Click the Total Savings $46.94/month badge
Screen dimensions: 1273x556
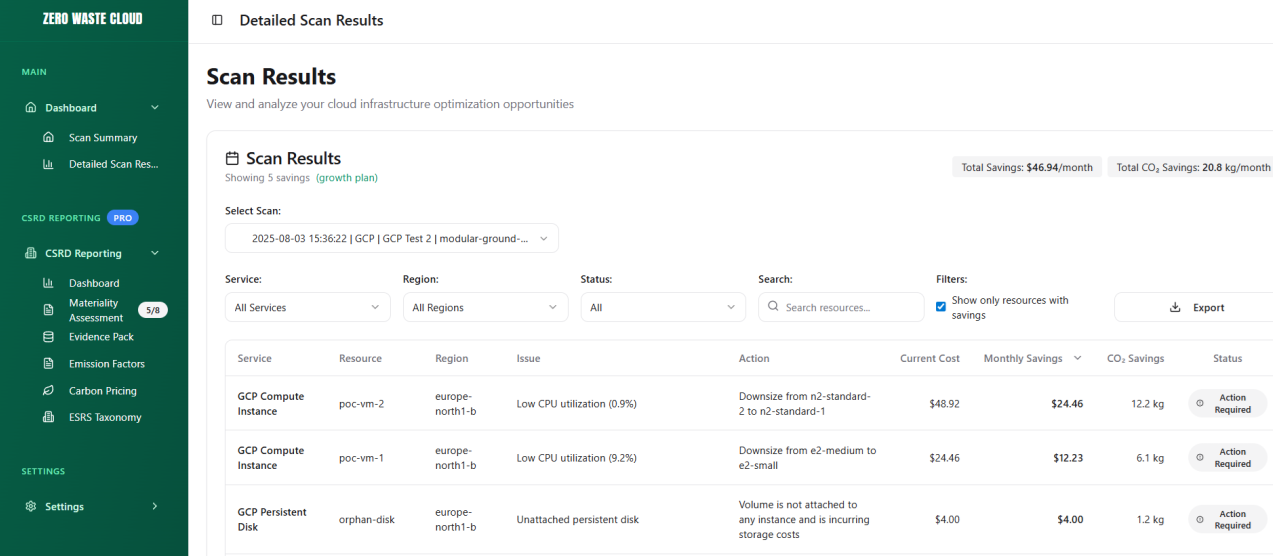pos(1027,168)
